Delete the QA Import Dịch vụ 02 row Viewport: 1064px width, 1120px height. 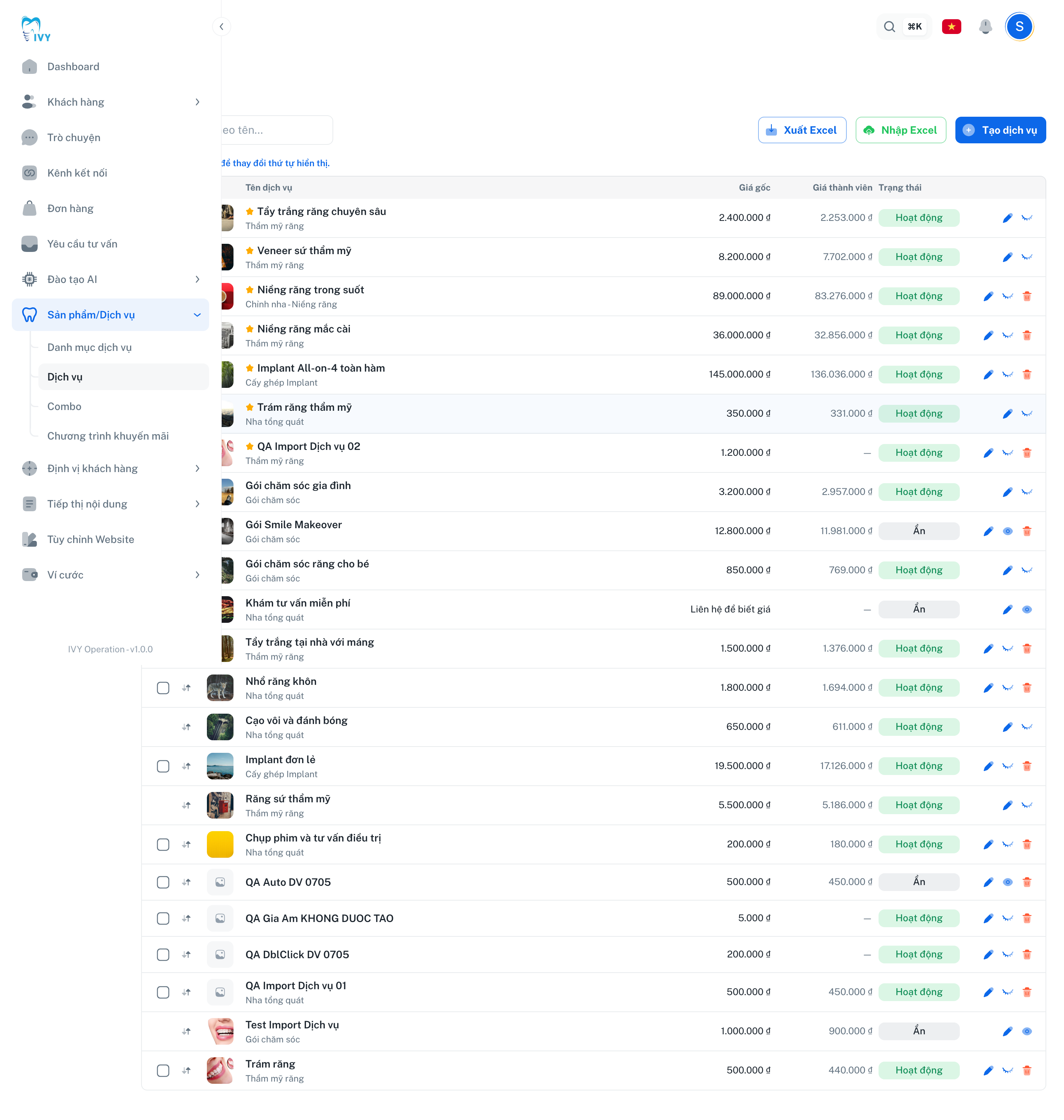tap(1027, 453)
